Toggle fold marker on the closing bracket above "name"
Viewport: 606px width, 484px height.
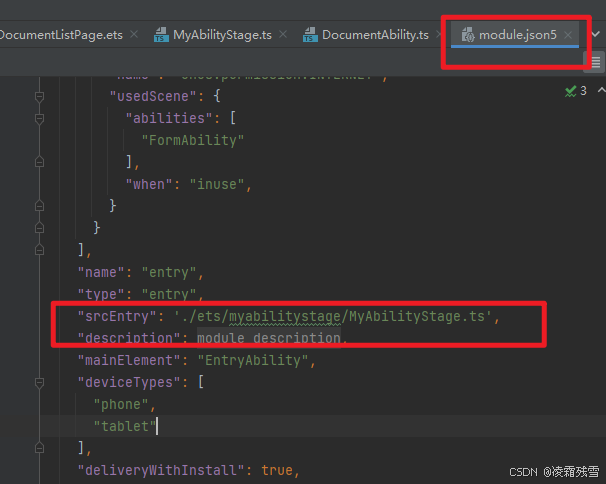39,250
